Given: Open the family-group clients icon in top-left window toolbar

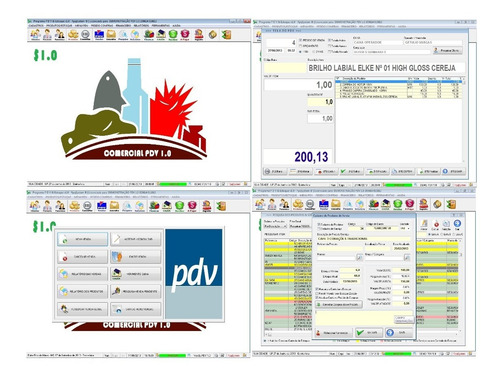Looking at the screenshot, I should click(35, 34).
